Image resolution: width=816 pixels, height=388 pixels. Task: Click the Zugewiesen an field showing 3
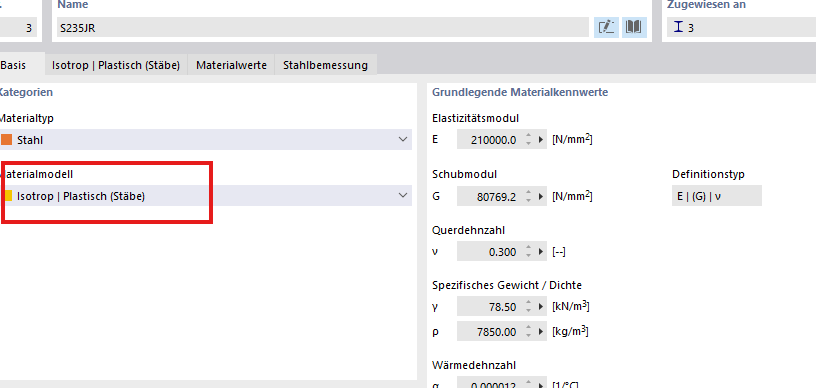pos(742,28)
